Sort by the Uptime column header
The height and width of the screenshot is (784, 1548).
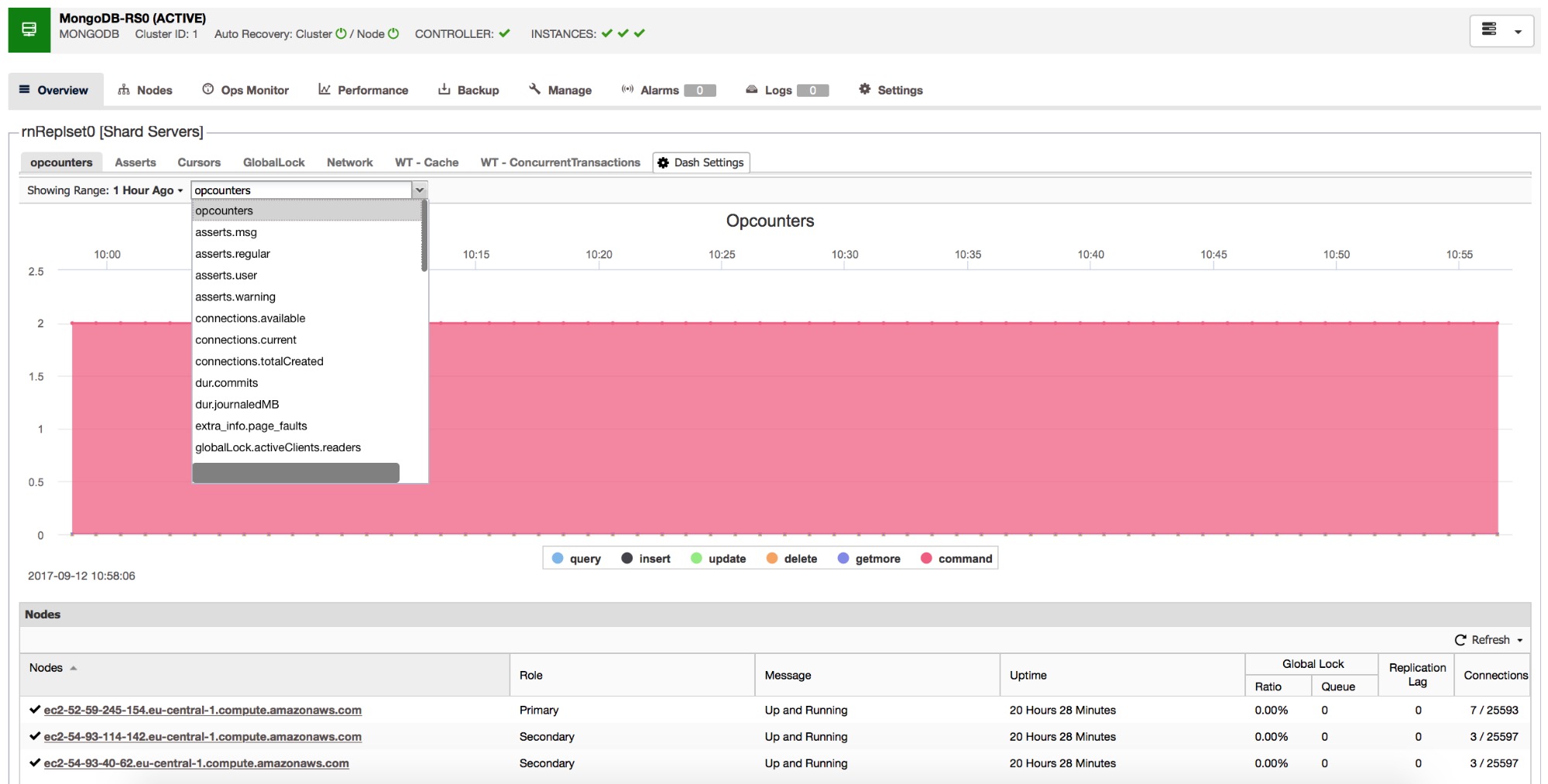[x=1122, y=676]
